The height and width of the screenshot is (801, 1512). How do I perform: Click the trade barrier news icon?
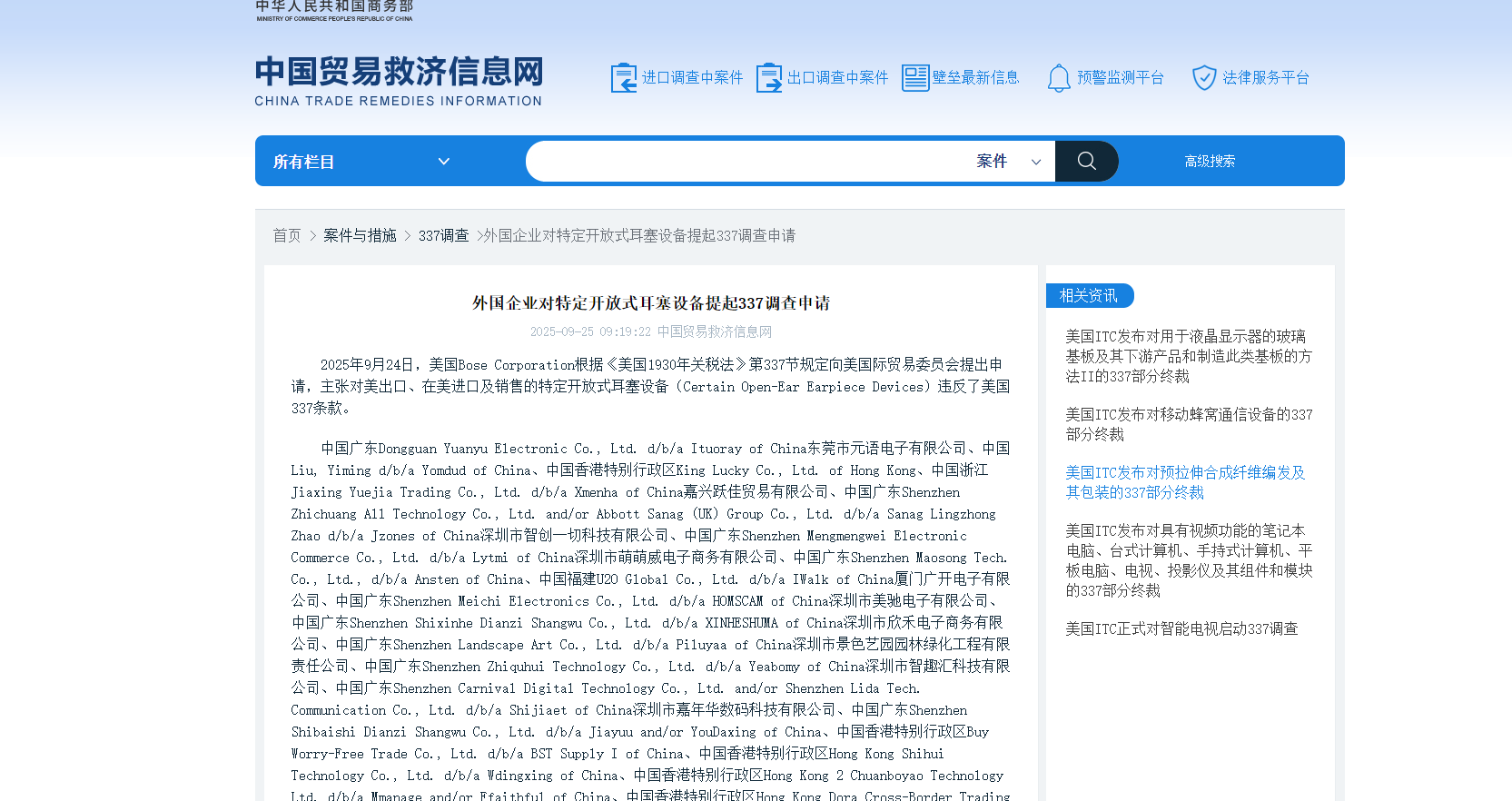coord(914,78)
